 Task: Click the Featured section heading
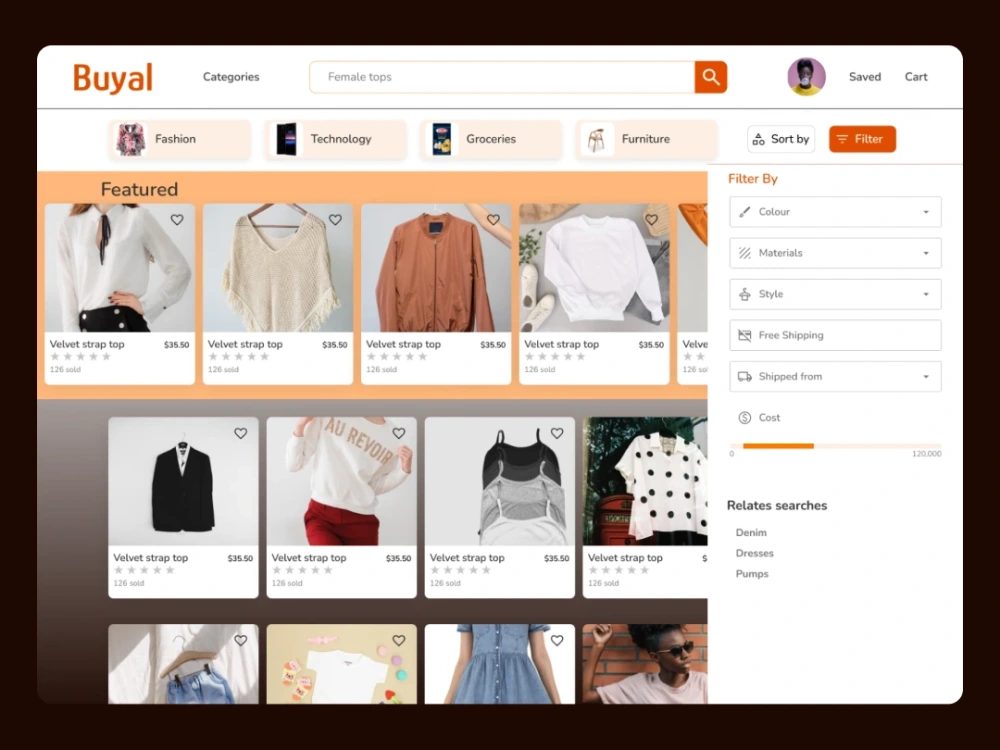(139, 189)
